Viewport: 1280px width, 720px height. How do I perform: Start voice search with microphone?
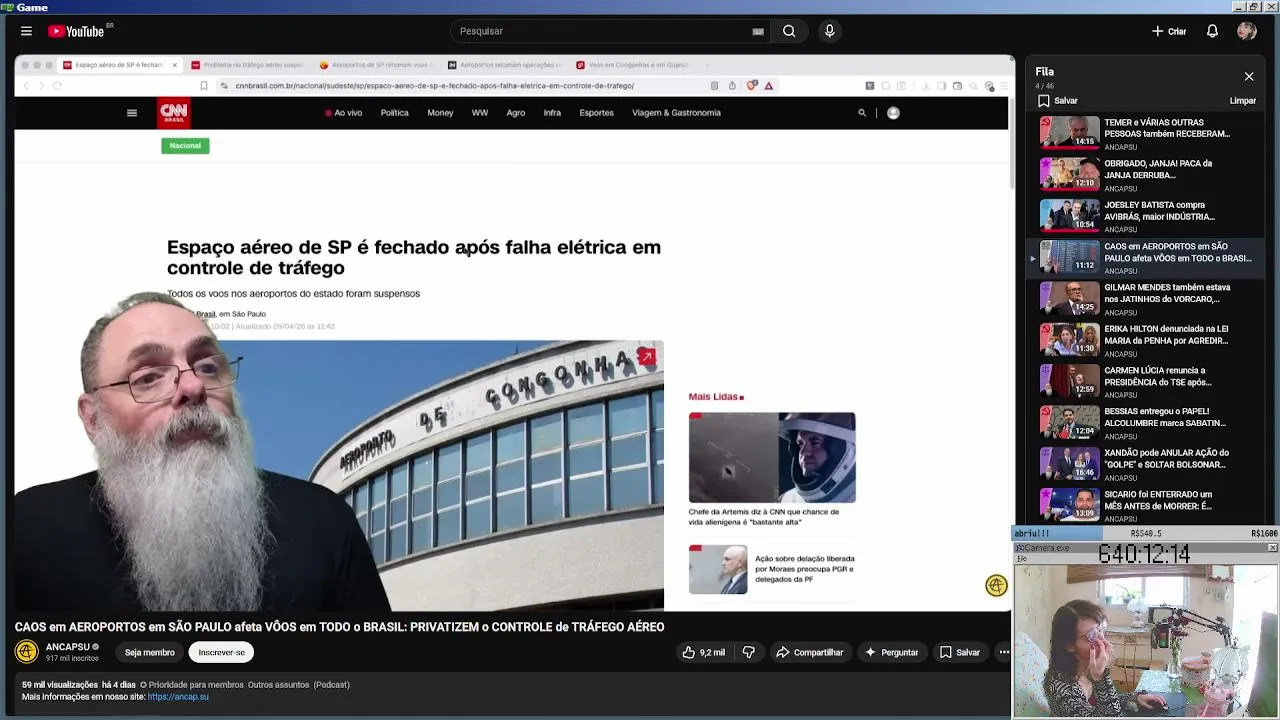pyautogui.click(x=829, y=31)
